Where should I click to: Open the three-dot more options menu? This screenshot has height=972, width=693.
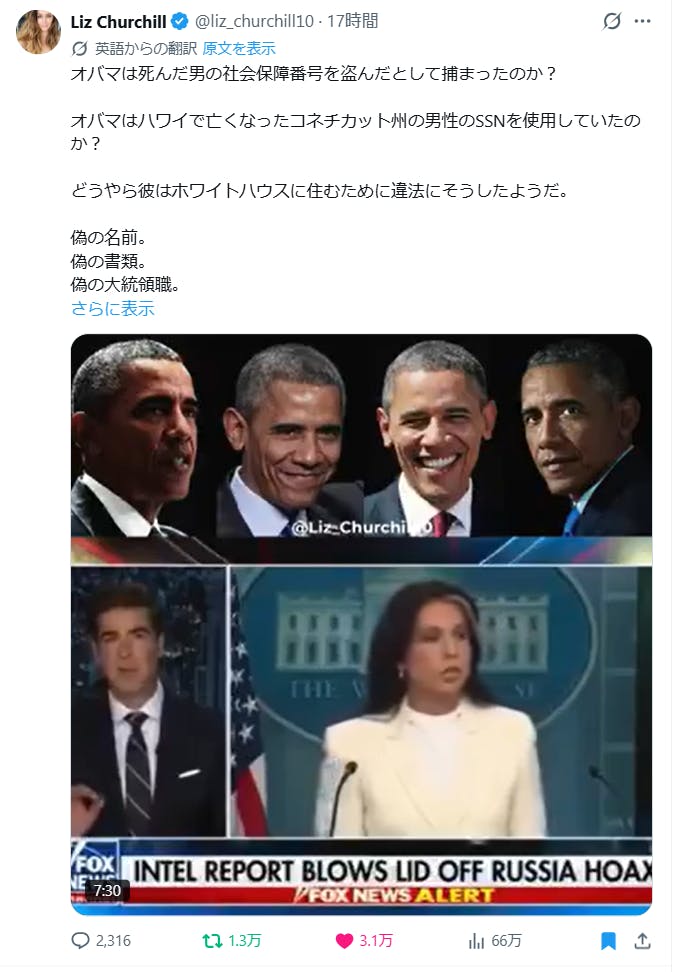pos(642,22)
